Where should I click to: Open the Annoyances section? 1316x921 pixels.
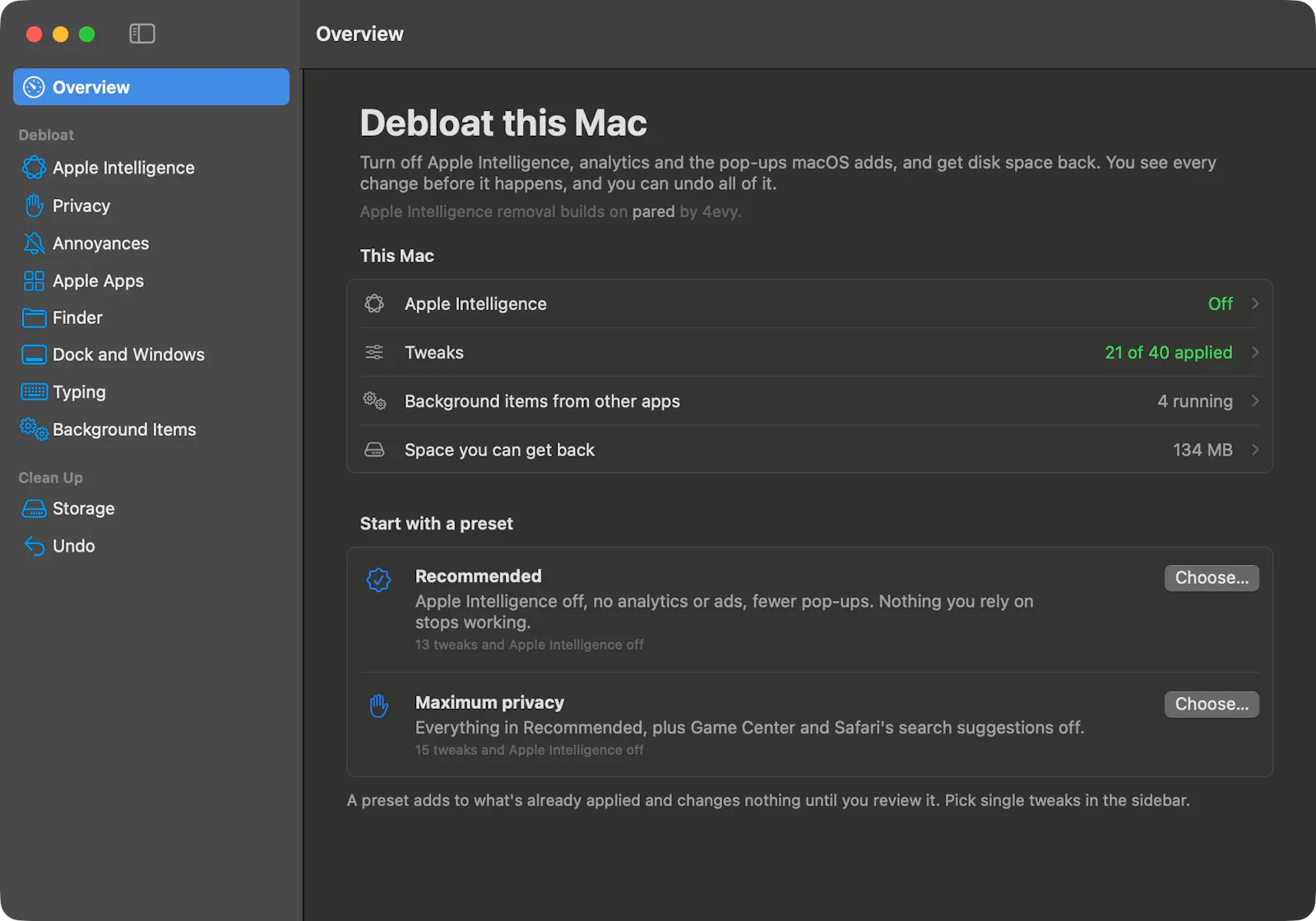(151, 243)
